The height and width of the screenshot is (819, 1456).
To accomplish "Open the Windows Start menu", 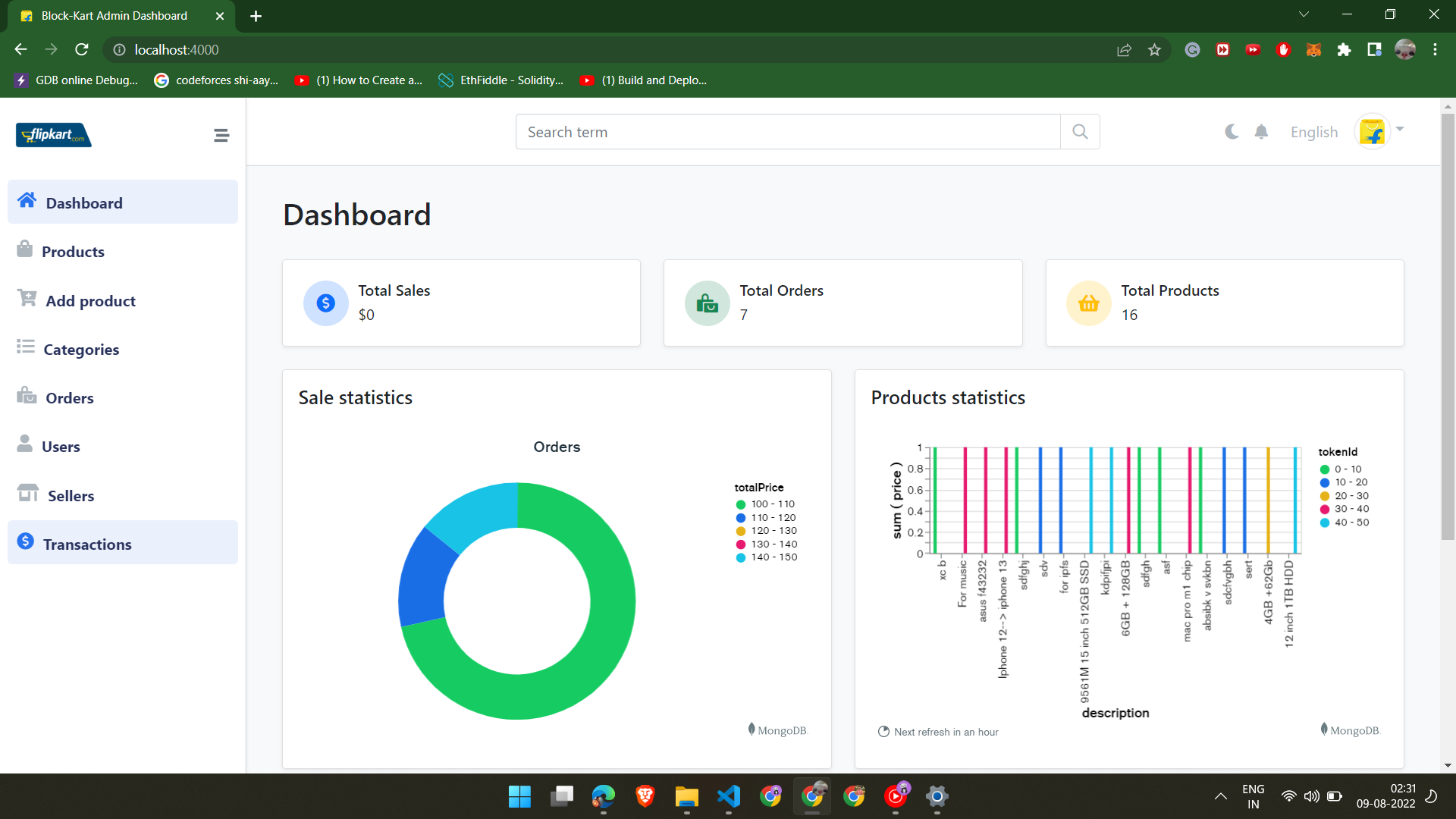I will [x=519, y=796].
